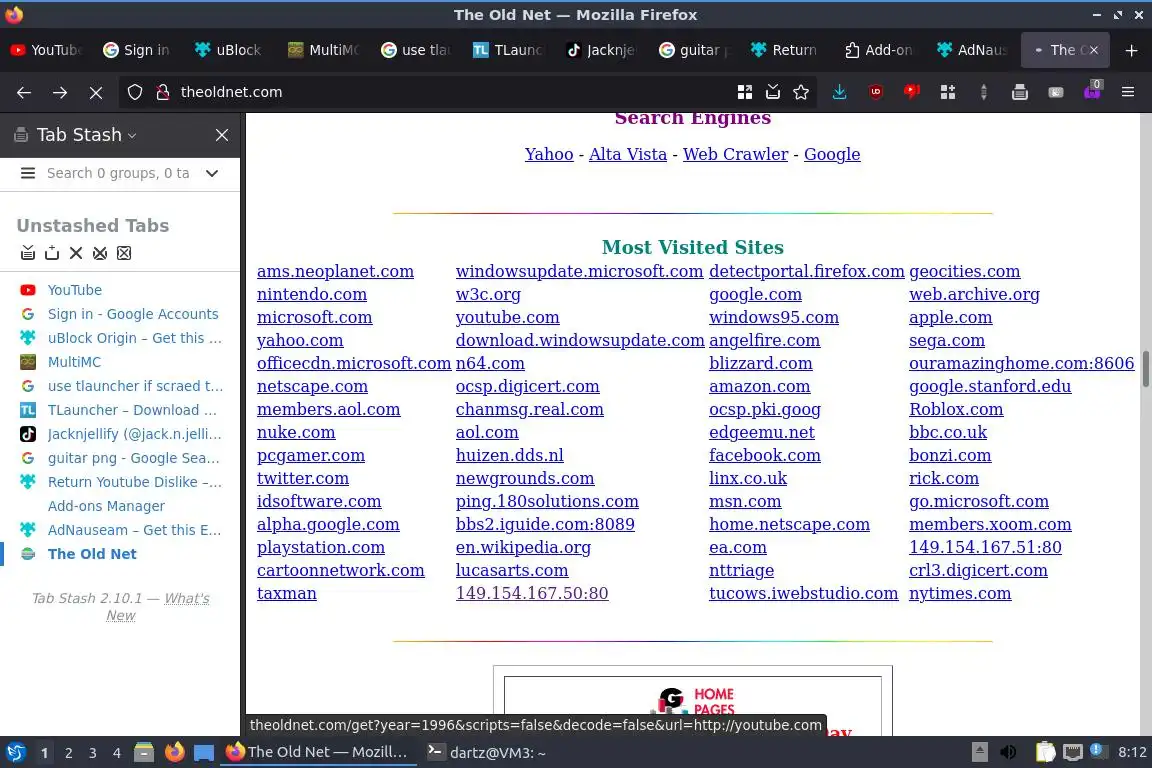Go back to the previous page

pyautogui.click(x=24, y=92)
